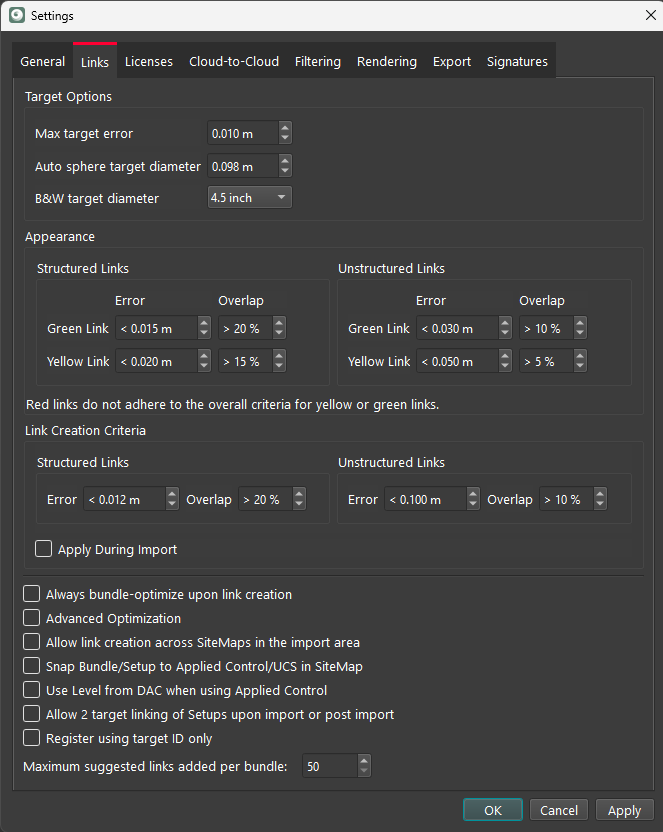Decrease Auto sphere target diameter value
Viewport: 663px width, 832px height.
tap(285, 171)
